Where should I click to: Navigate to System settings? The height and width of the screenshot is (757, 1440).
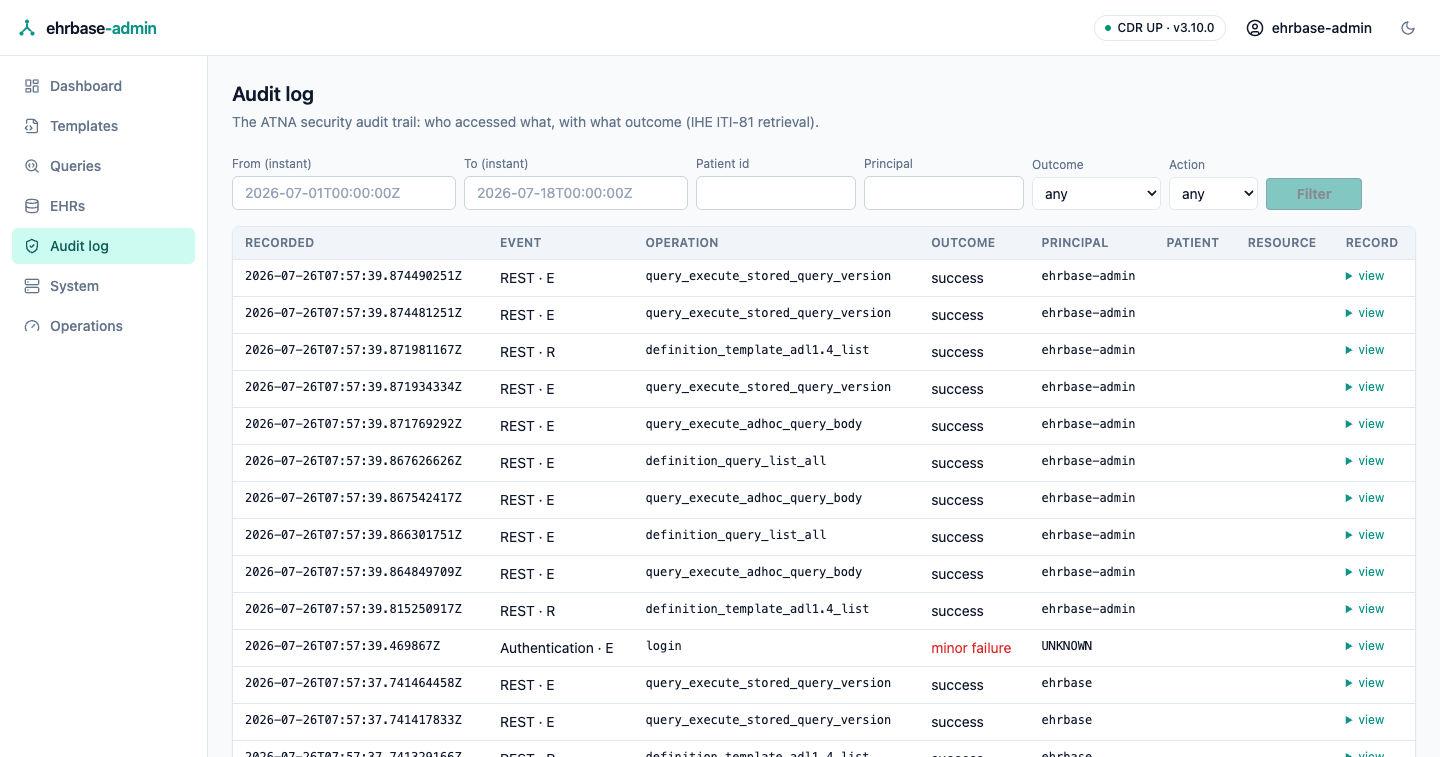(x=103, y=286)
